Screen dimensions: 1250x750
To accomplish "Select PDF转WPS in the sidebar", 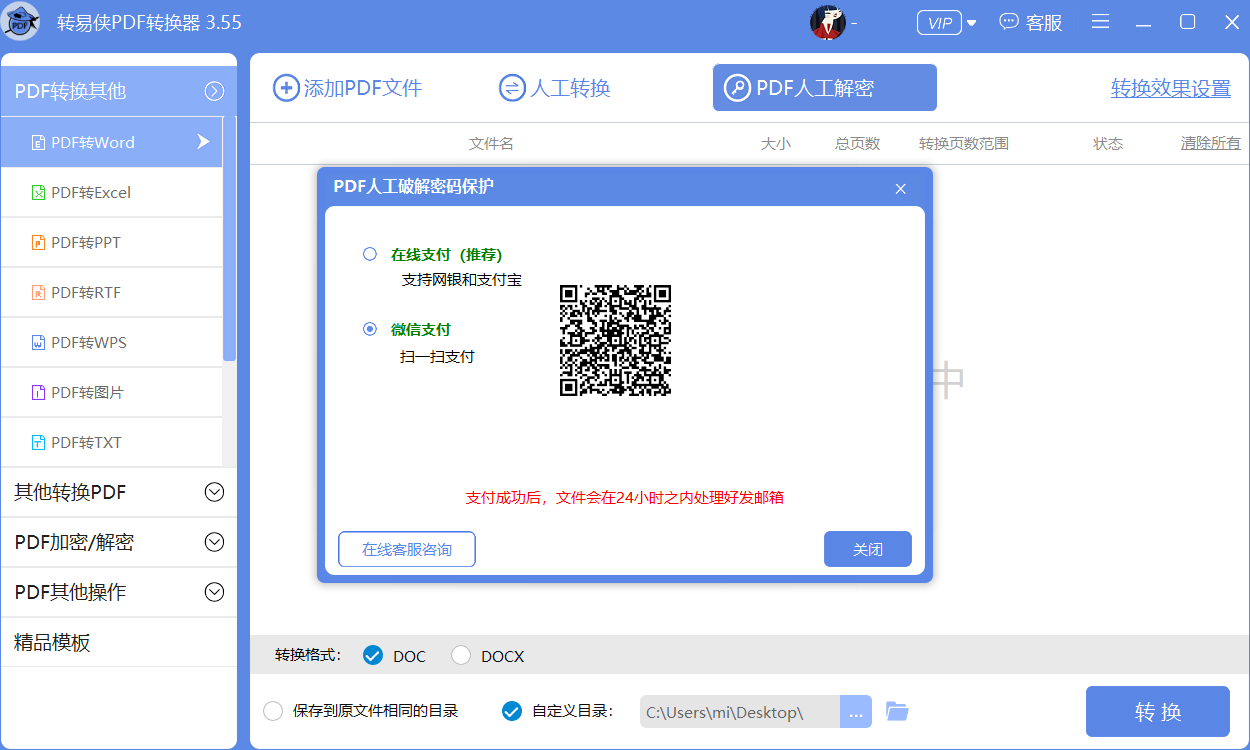I will tap(111, 342).
